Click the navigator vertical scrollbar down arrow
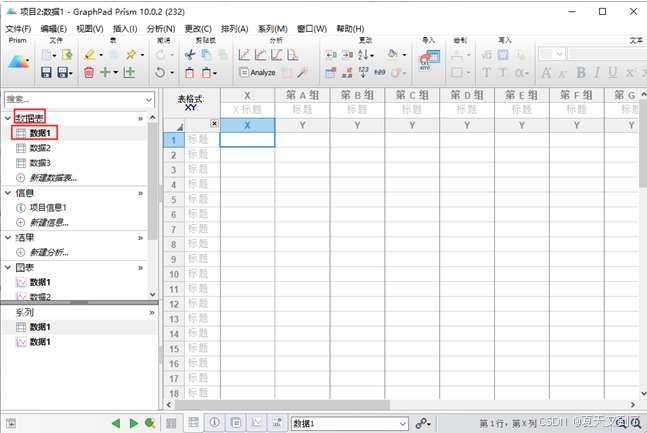The width and height of the screenshot is (647, 433). click(153, 294)
